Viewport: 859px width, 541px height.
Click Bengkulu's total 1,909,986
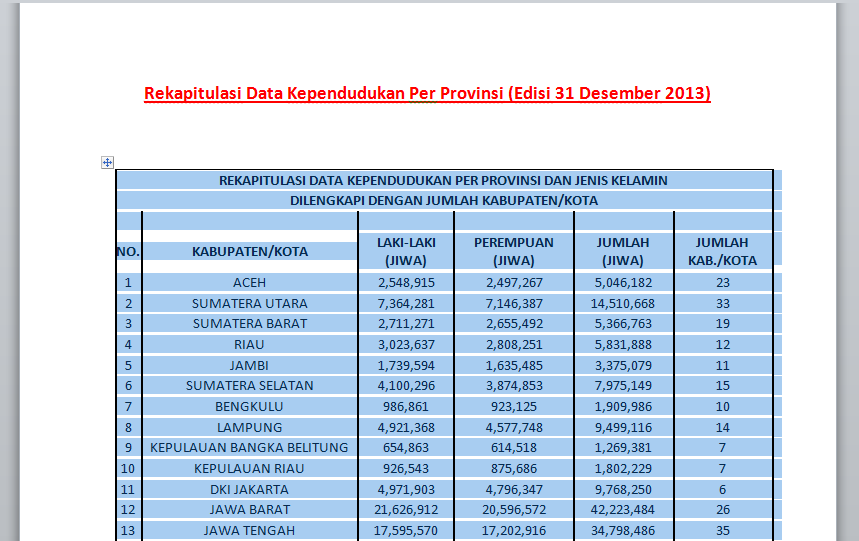point(623,406)
